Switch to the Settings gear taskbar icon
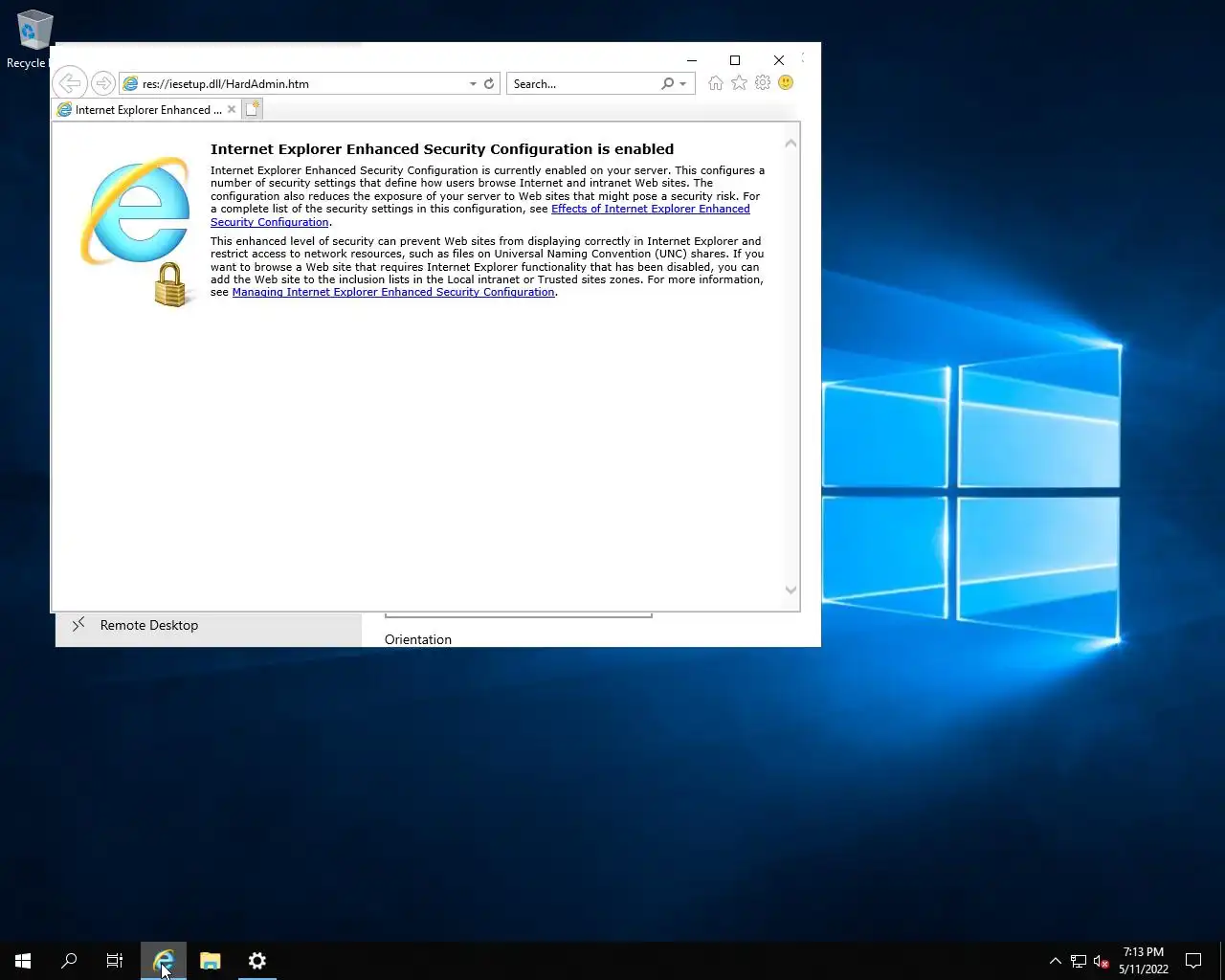The image size is (1225, 980). tap(257, 961)
